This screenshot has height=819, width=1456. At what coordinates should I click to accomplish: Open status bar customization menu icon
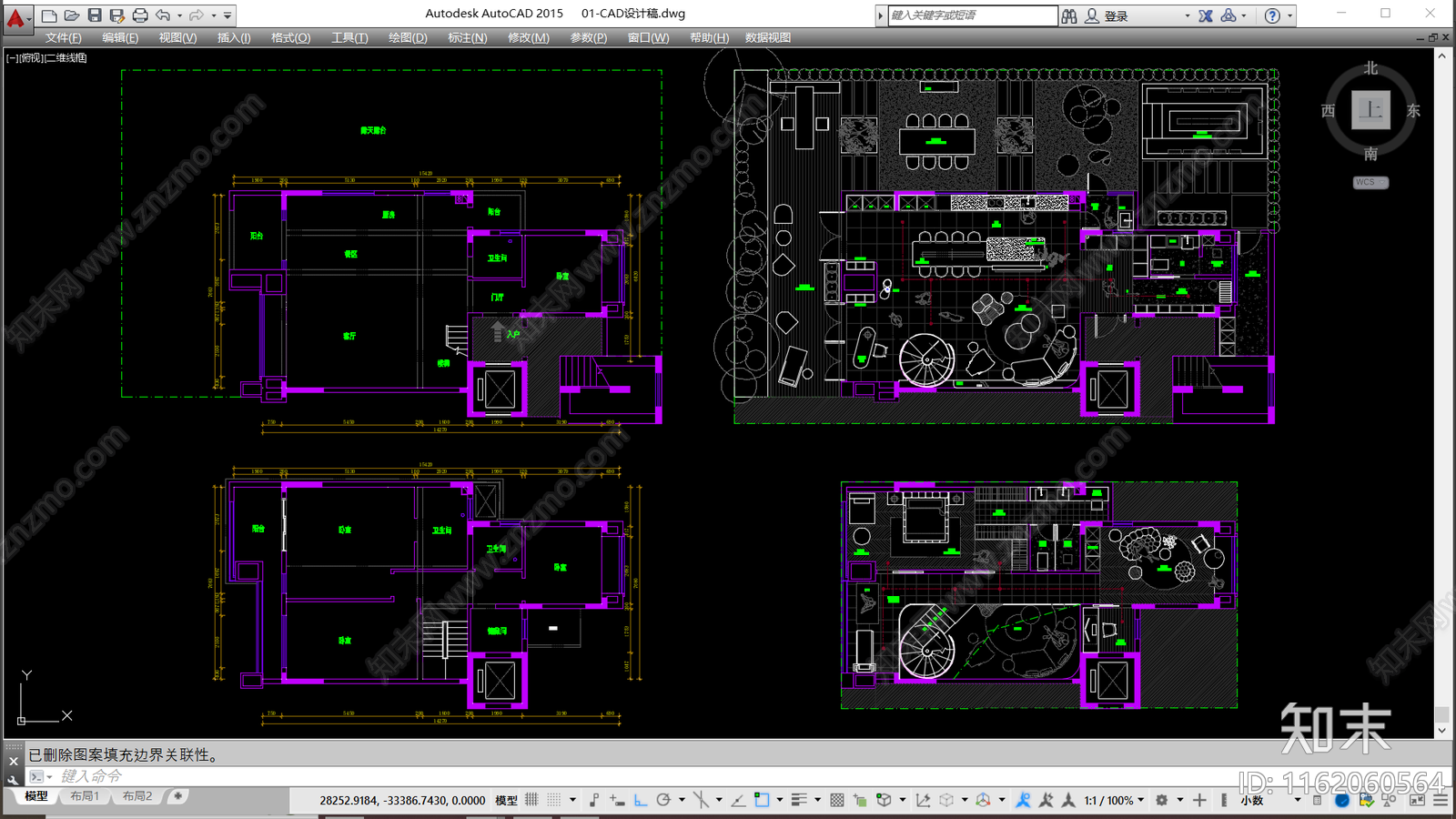click(1441, 800)
